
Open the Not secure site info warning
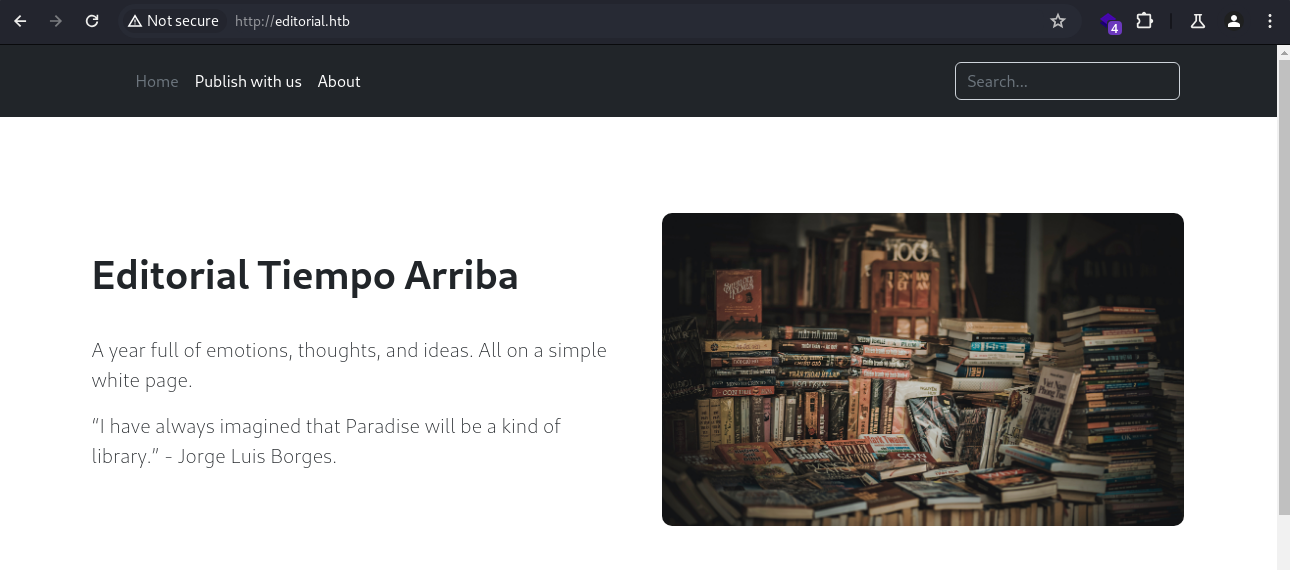pos(173,21)
